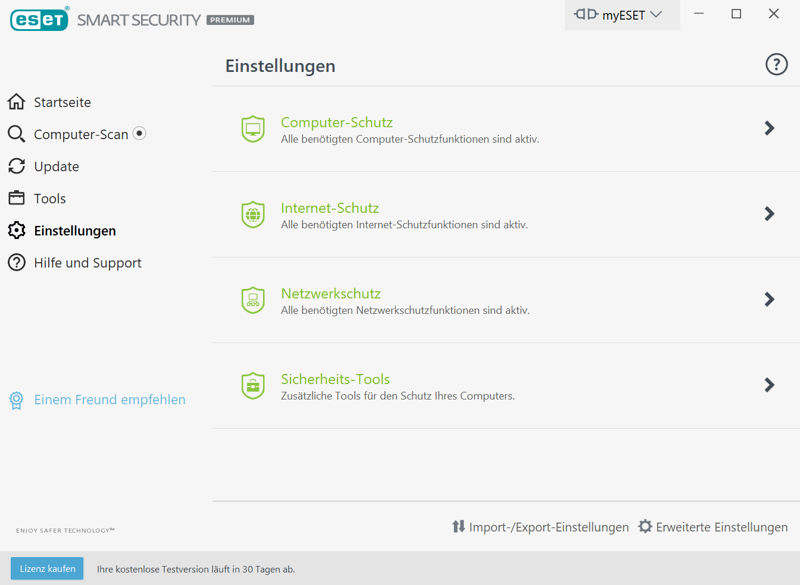Click the Computer-Schutz shield icon

coord(253,129)
